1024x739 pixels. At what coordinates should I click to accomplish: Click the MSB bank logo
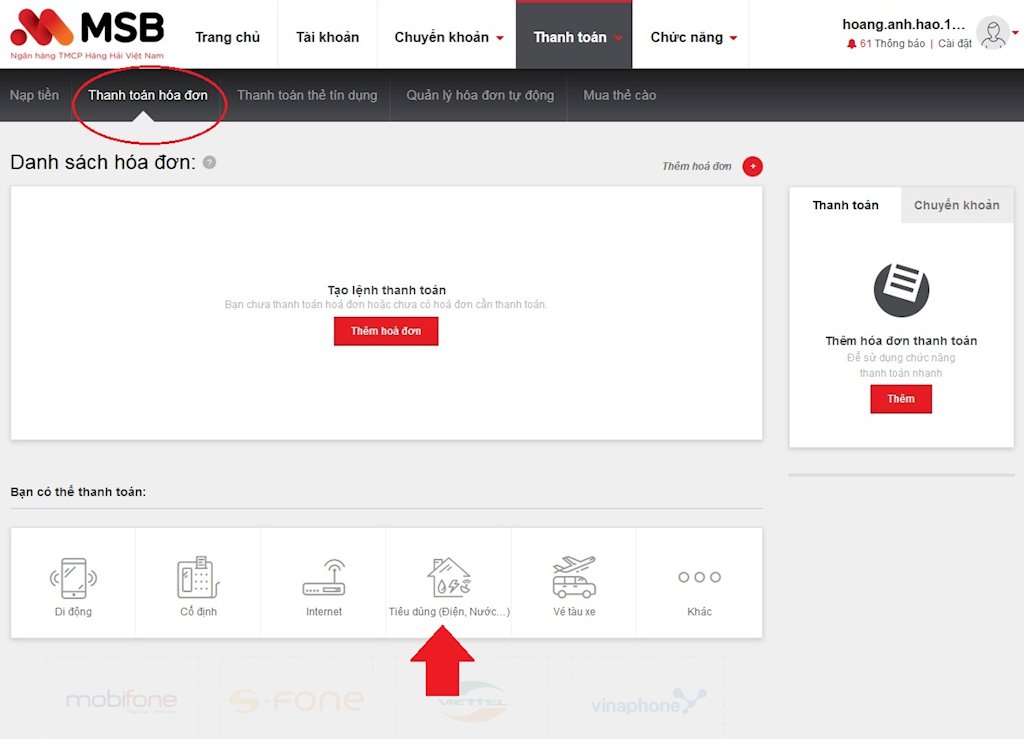[85, 30]
